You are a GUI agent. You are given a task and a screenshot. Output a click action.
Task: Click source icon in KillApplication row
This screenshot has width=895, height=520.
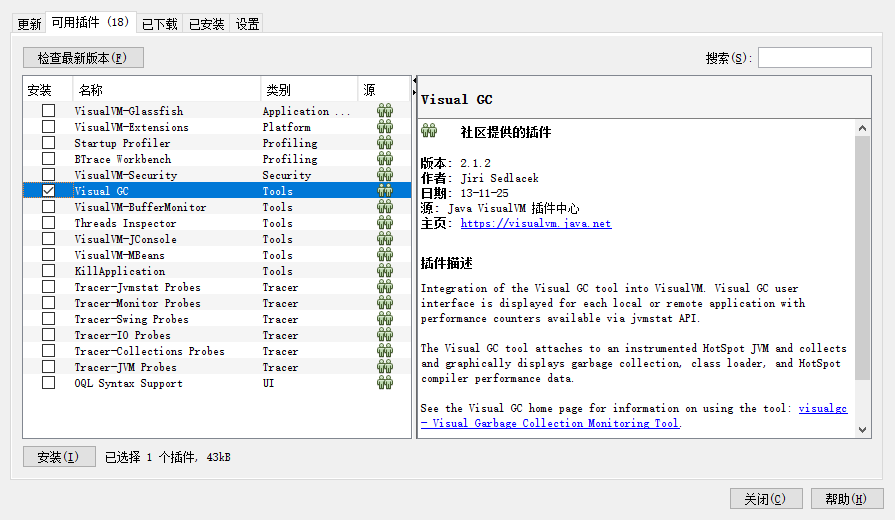(385, 271)
